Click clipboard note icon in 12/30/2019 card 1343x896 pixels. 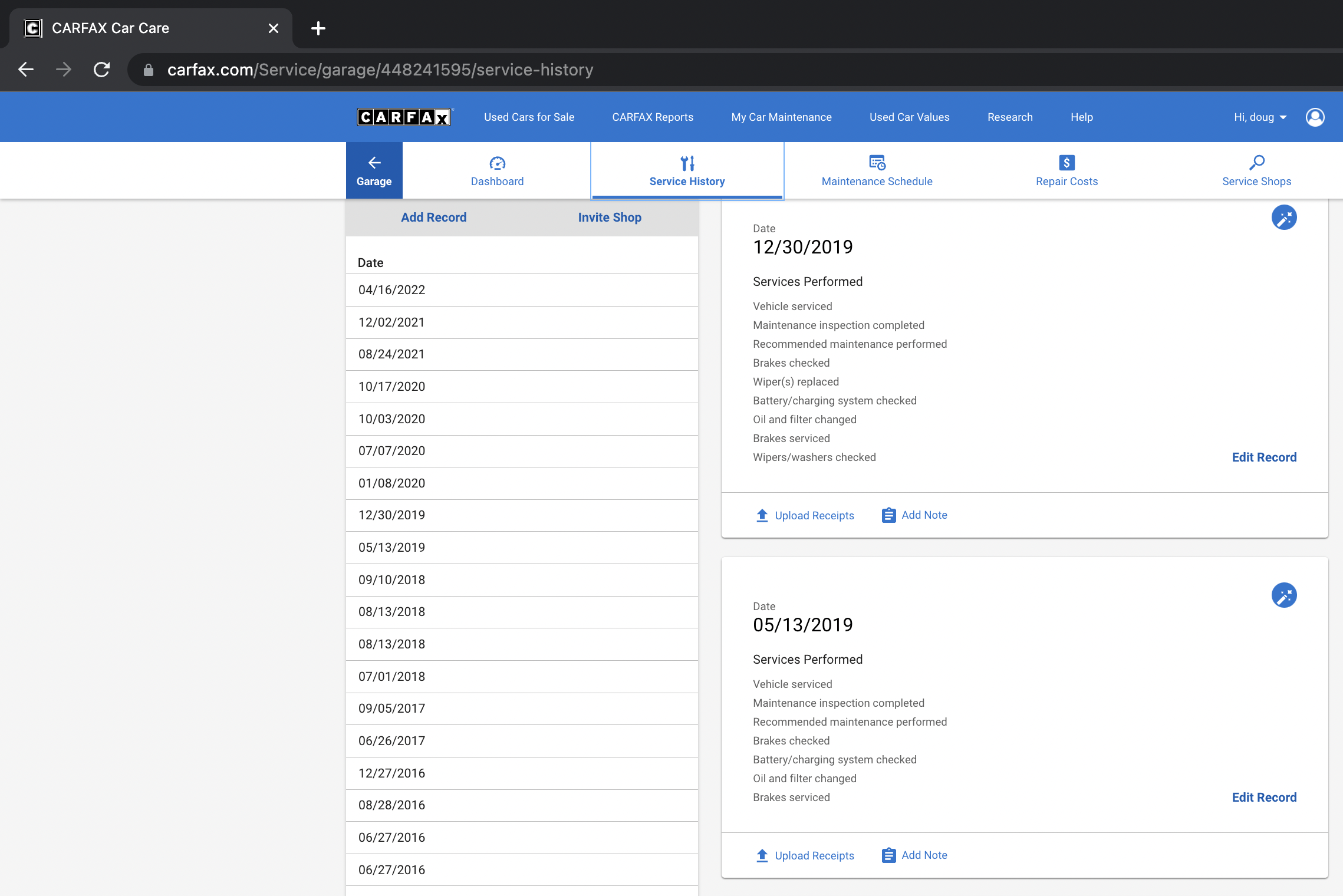coord(888,515)
